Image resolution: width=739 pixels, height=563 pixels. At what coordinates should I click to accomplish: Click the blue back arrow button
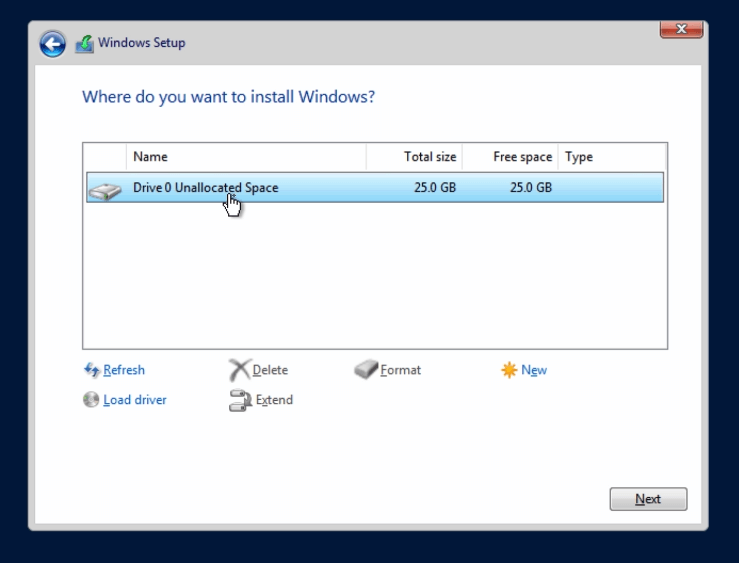pyautogui.click(x=53, y=44)
